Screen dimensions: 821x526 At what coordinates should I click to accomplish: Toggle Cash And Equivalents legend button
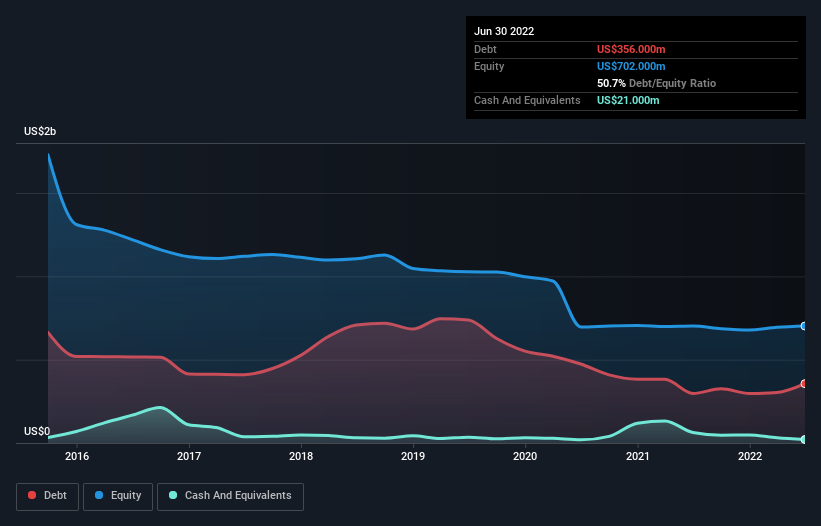[x=230, y=496]
